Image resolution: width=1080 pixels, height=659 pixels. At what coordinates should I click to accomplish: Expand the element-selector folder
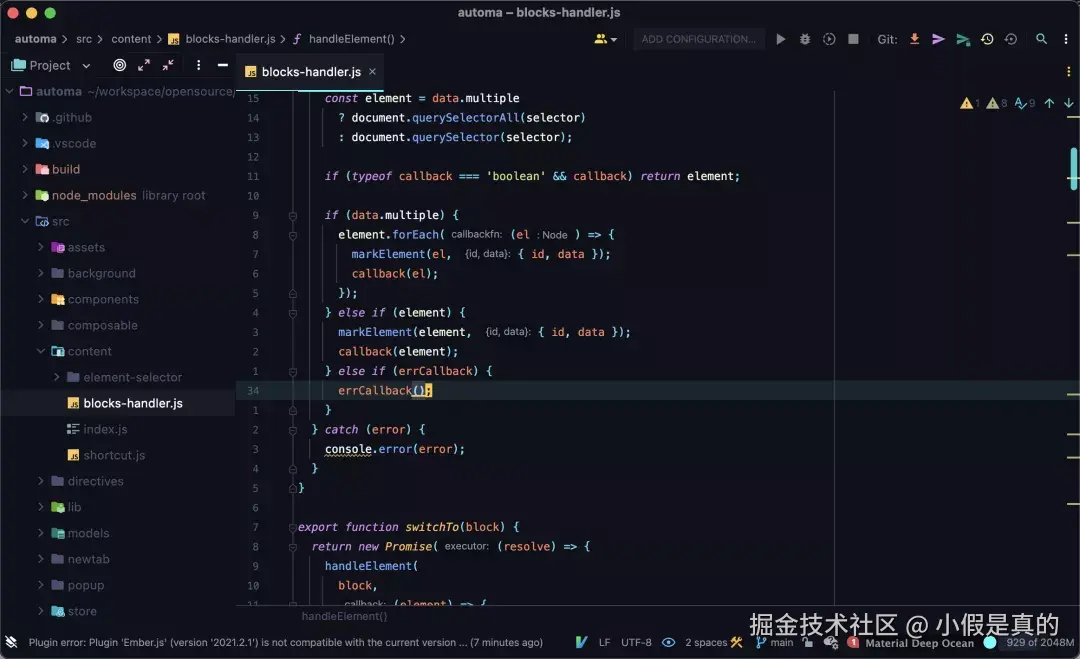point(56,377)
